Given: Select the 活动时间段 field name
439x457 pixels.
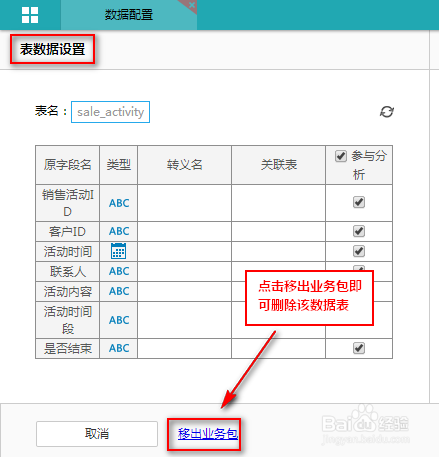Looking at the screenshot, I should (68, 320).
